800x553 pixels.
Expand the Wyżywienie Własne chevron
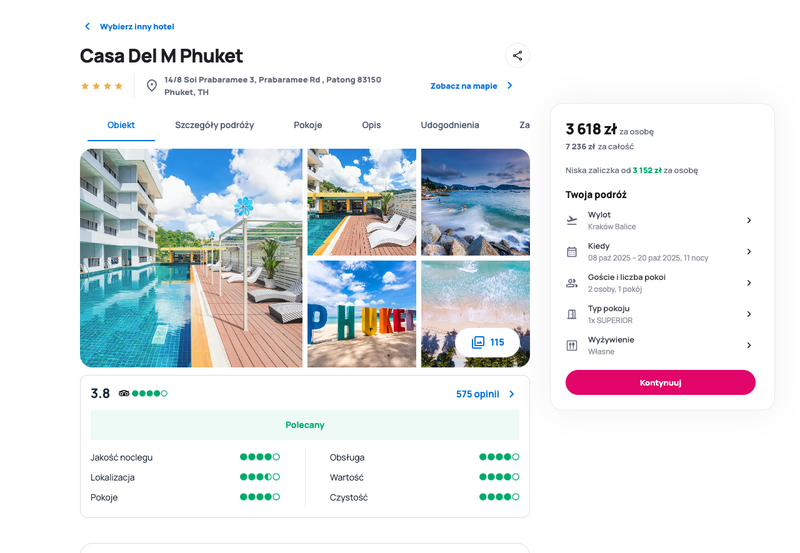749,345
